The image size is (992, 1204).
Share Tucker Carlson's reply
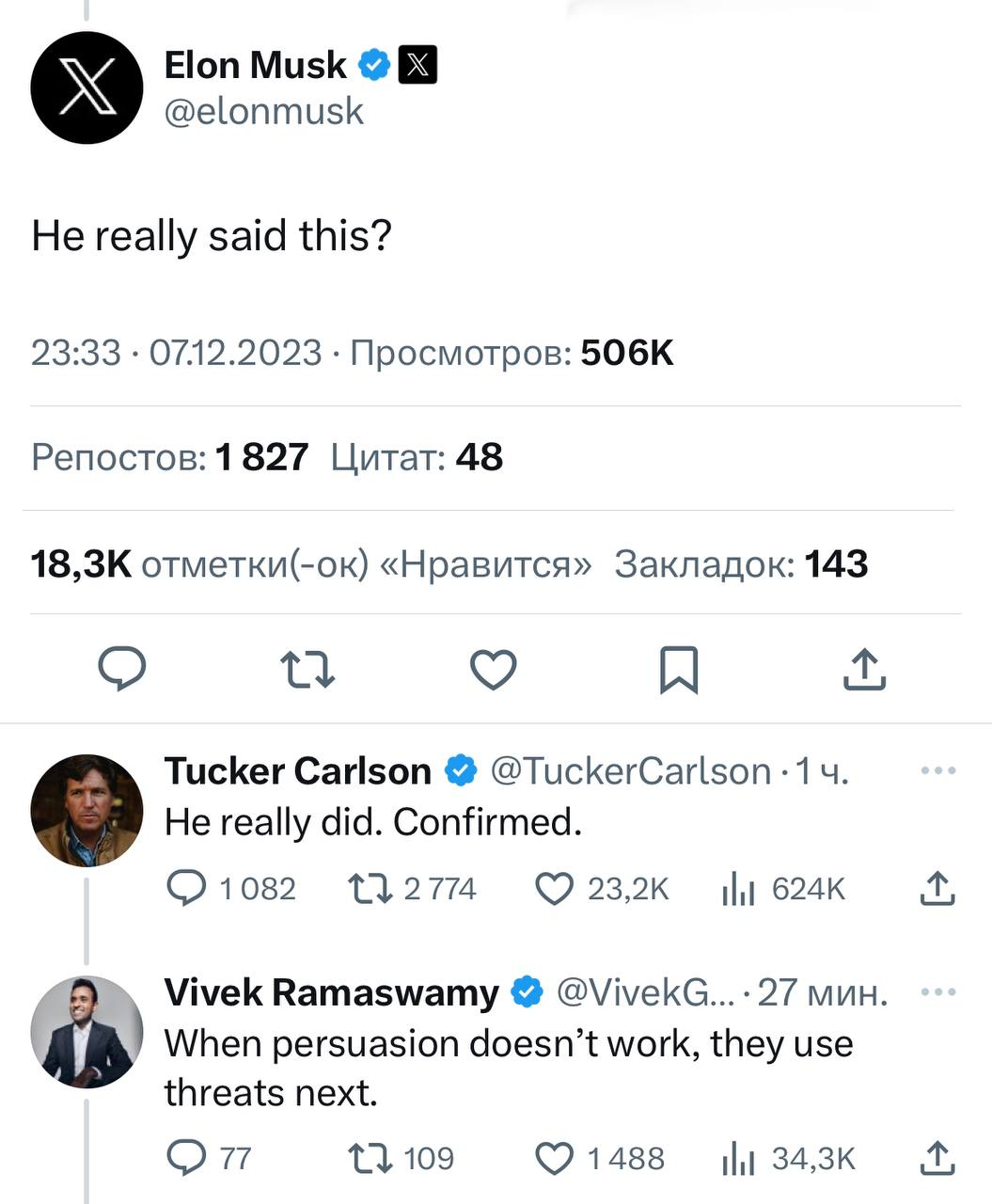(x=937, y=888)
